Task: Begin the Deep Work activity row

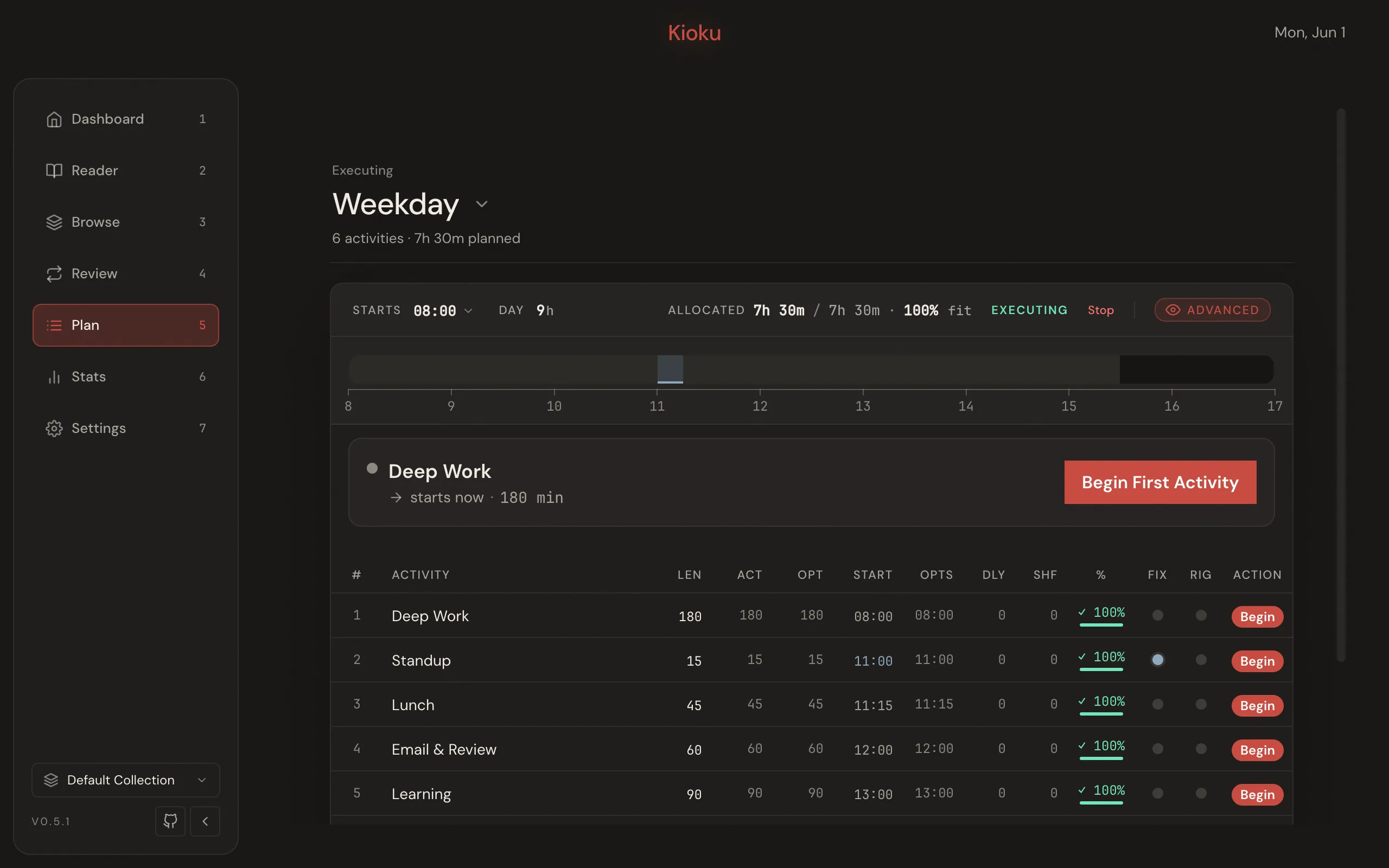Action: [x=1257, y=617]
